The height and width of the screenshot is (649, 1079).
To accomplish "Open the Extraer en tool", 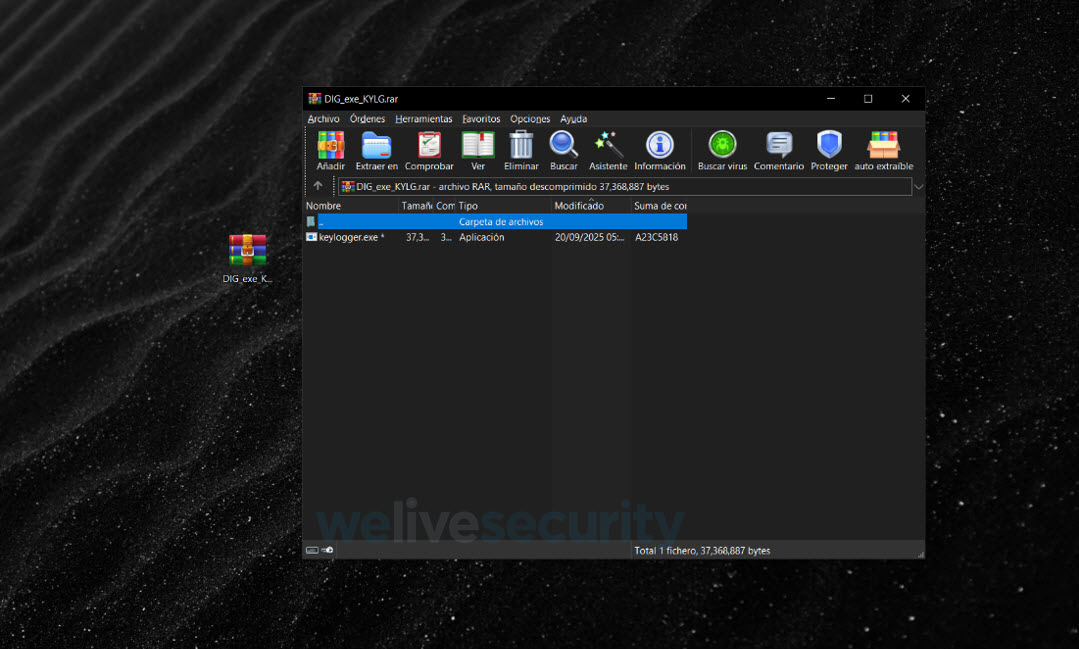I will [376, 146].
